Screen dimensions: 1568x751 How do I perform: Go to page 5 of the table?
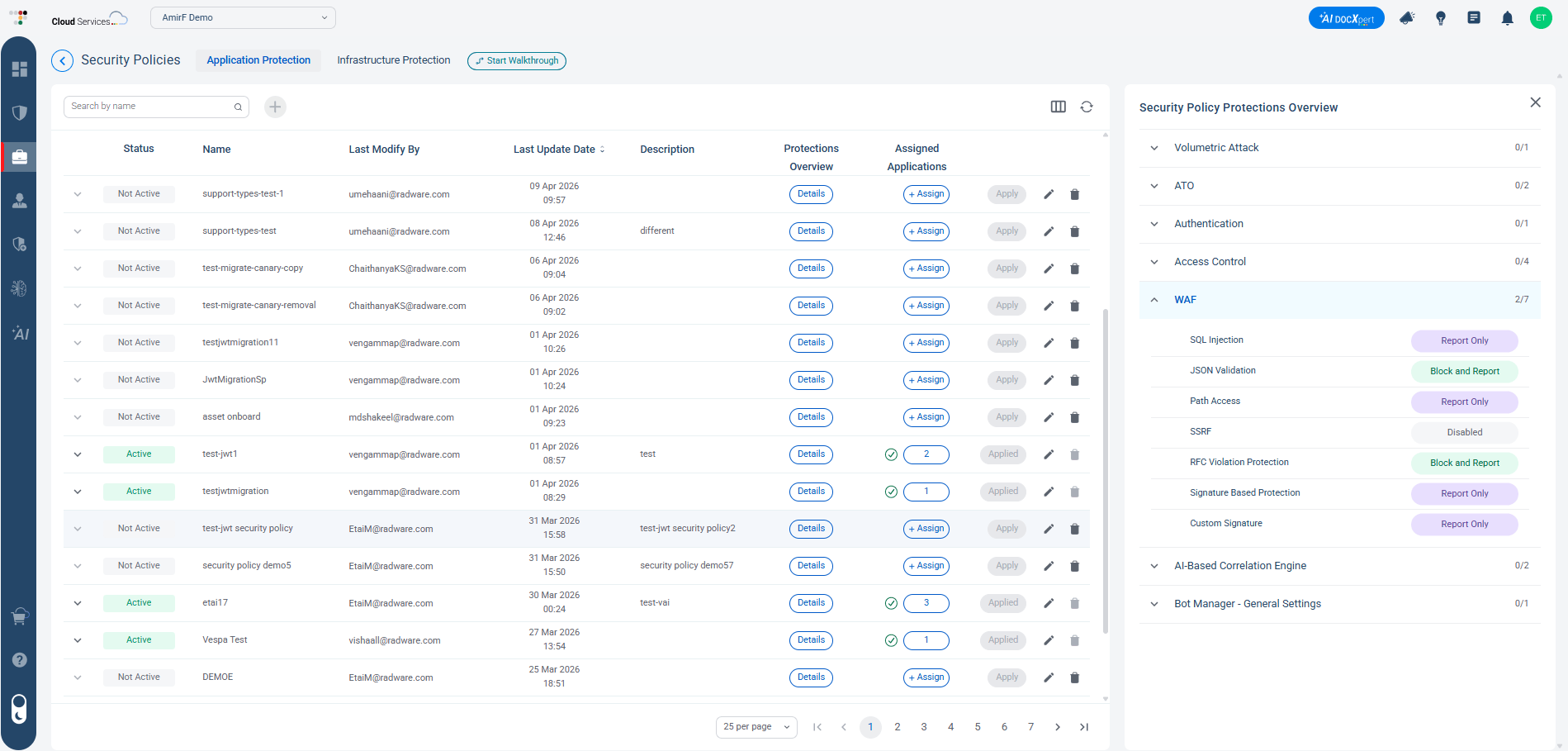[978, 727]
